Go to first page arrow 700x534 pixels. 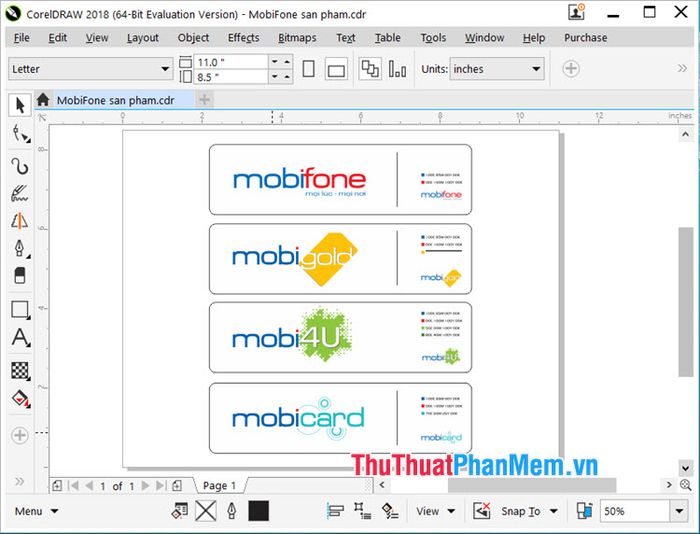point(74,485)
